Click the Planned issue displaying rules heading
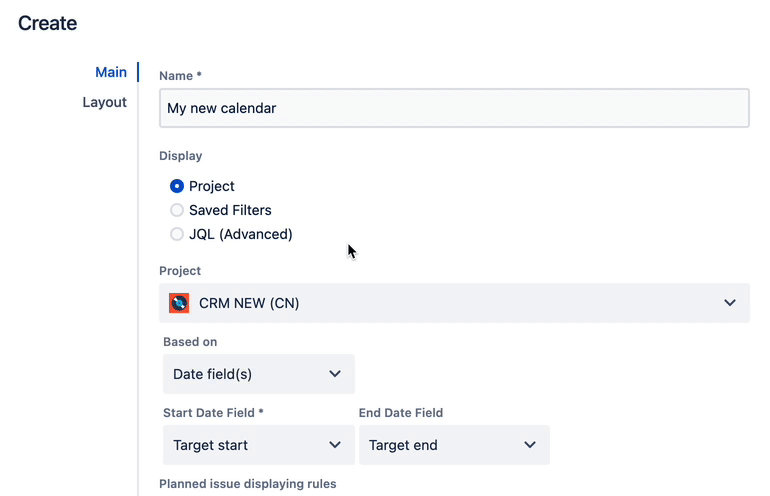 pyautogui.click(x=247, y=484)
